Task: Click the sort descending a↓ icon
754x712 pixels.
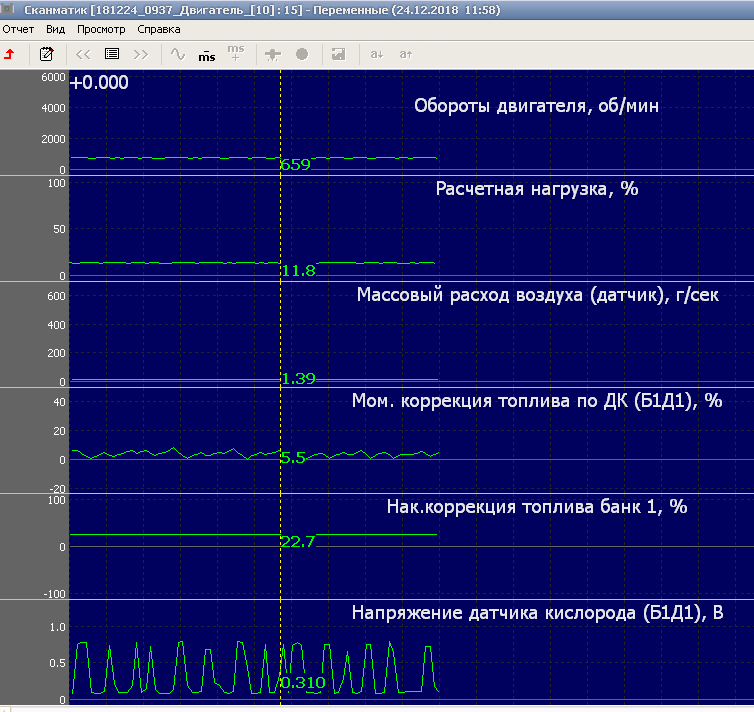Action: [377, 54]
